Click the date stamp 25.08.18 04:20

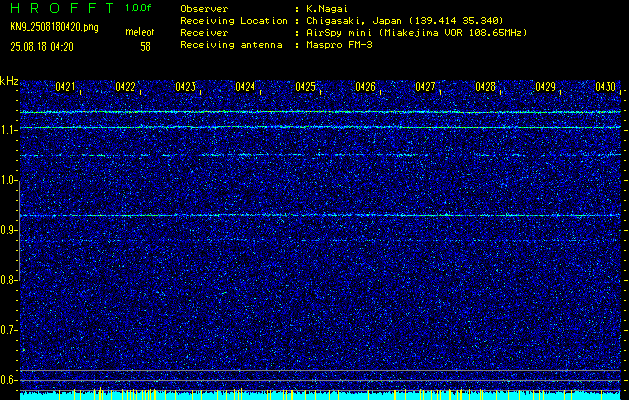(42, 47)
